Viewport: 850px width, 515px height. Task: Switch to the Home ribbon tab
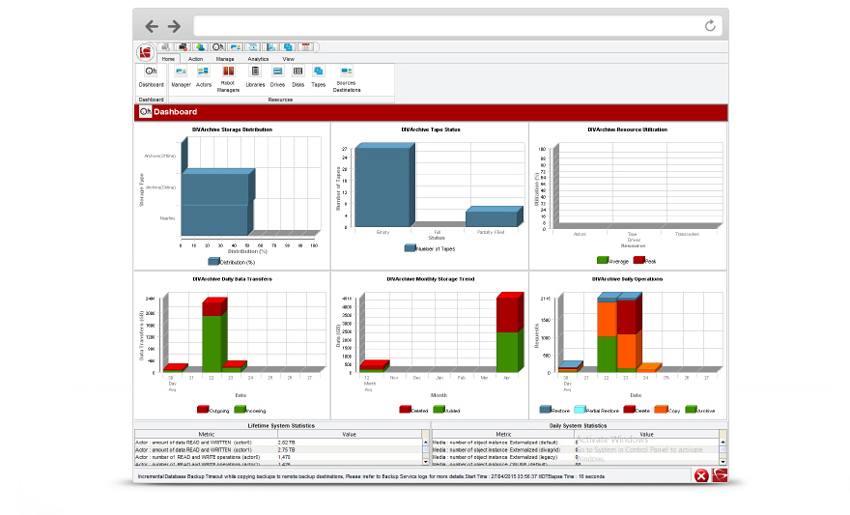click(x=168, y=59)
